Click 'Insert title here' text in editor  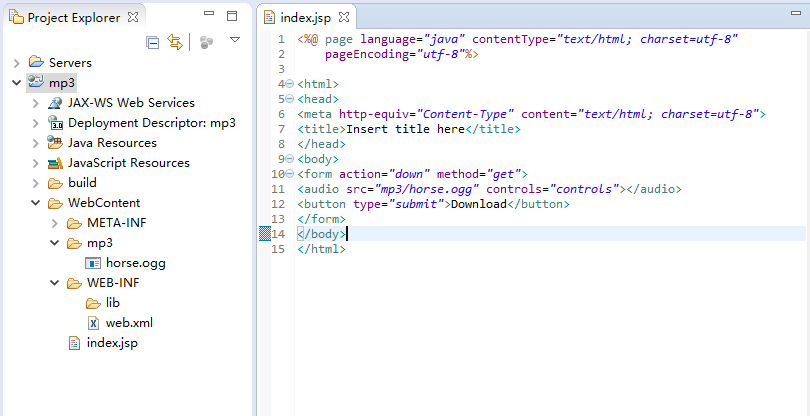point(406,129)
